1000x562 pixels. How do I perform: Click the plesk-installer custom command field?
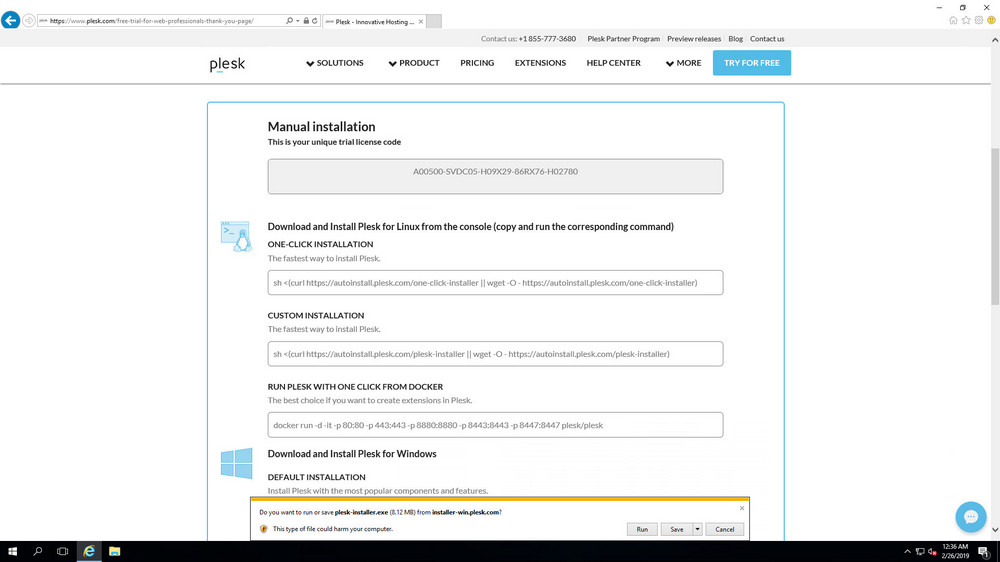496,354
